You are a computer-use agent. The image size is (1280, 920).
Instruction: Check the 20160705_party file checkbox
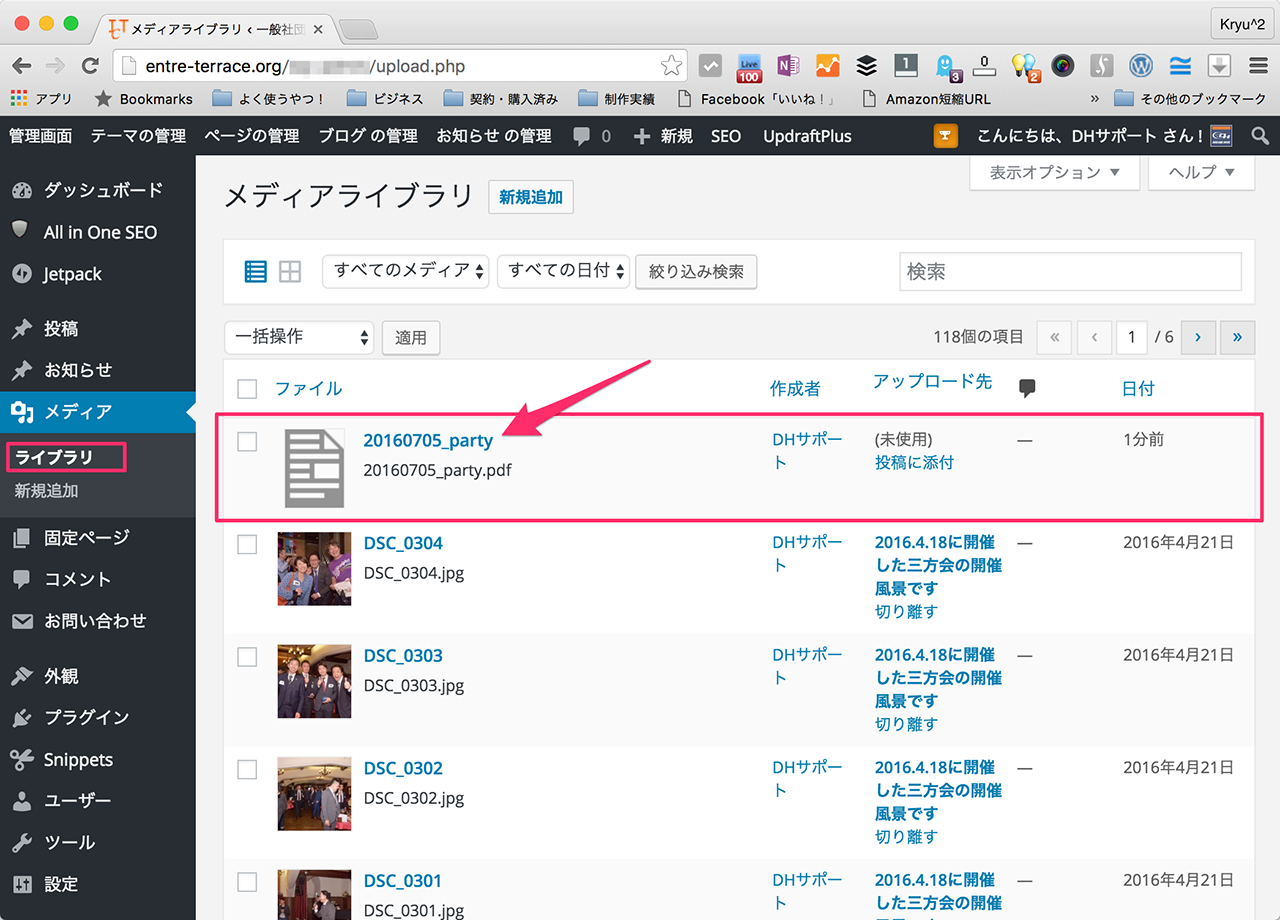point(247,441)
